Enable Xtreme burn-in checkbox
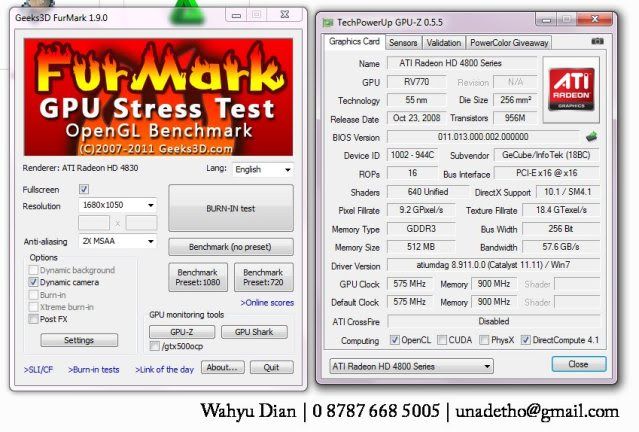 (x=33, y=307)
